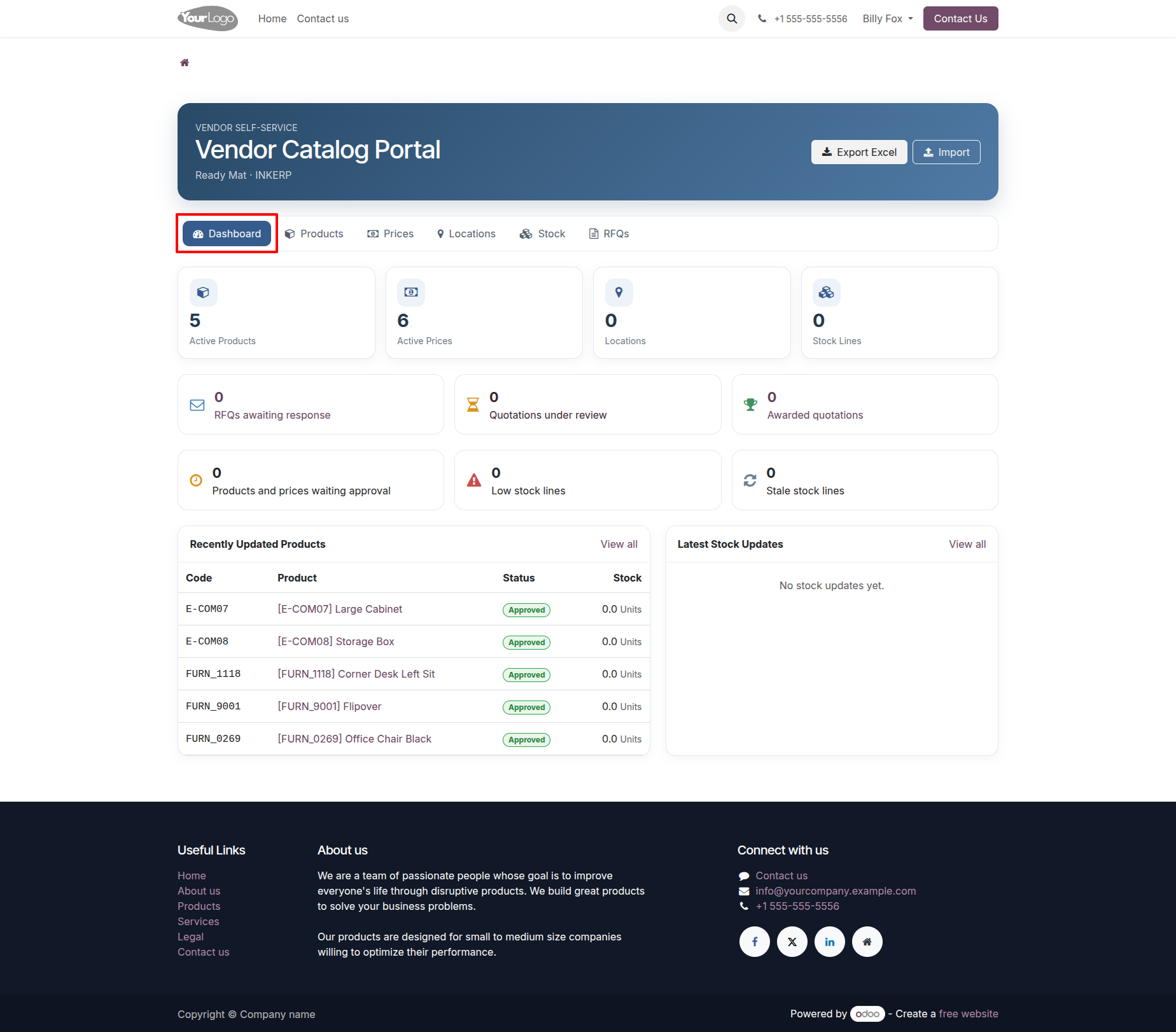Open the Locations tab
Image resolution: width=1176 pixels, height=1032 pixels.
pos(466,234)
